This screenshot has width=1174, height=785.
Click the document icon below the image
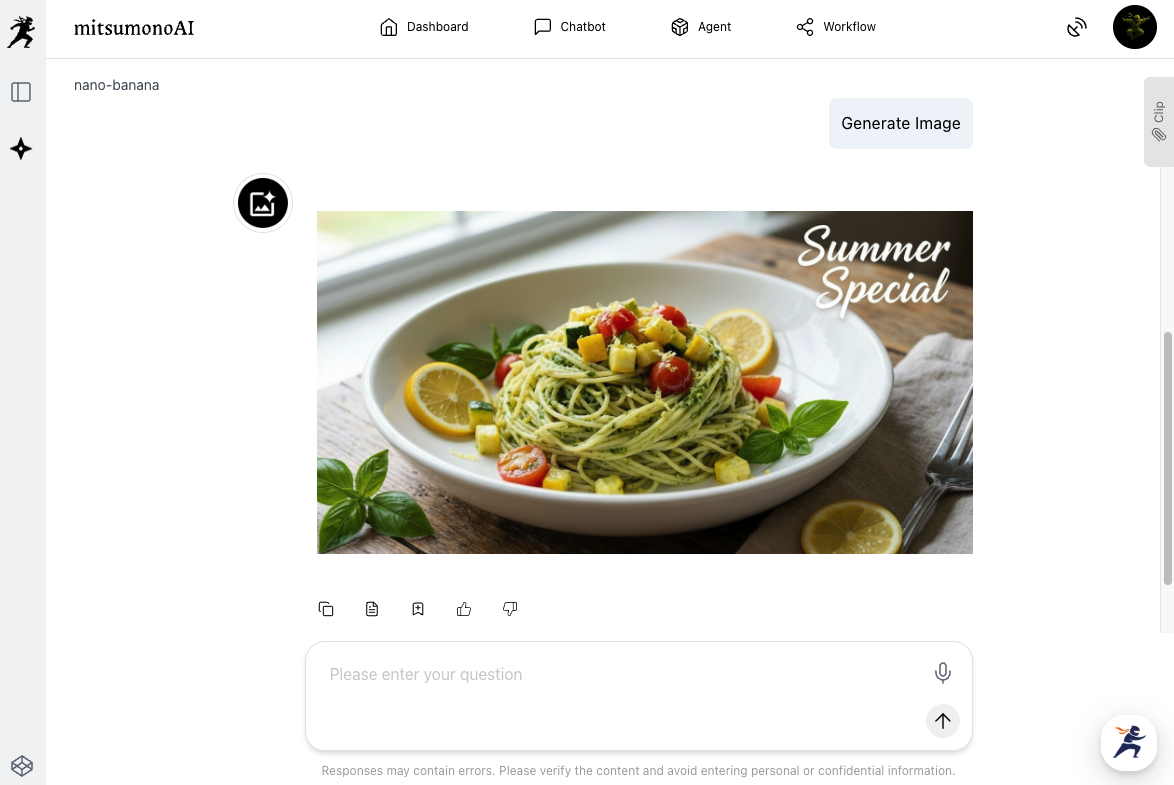tap(372, 609)
